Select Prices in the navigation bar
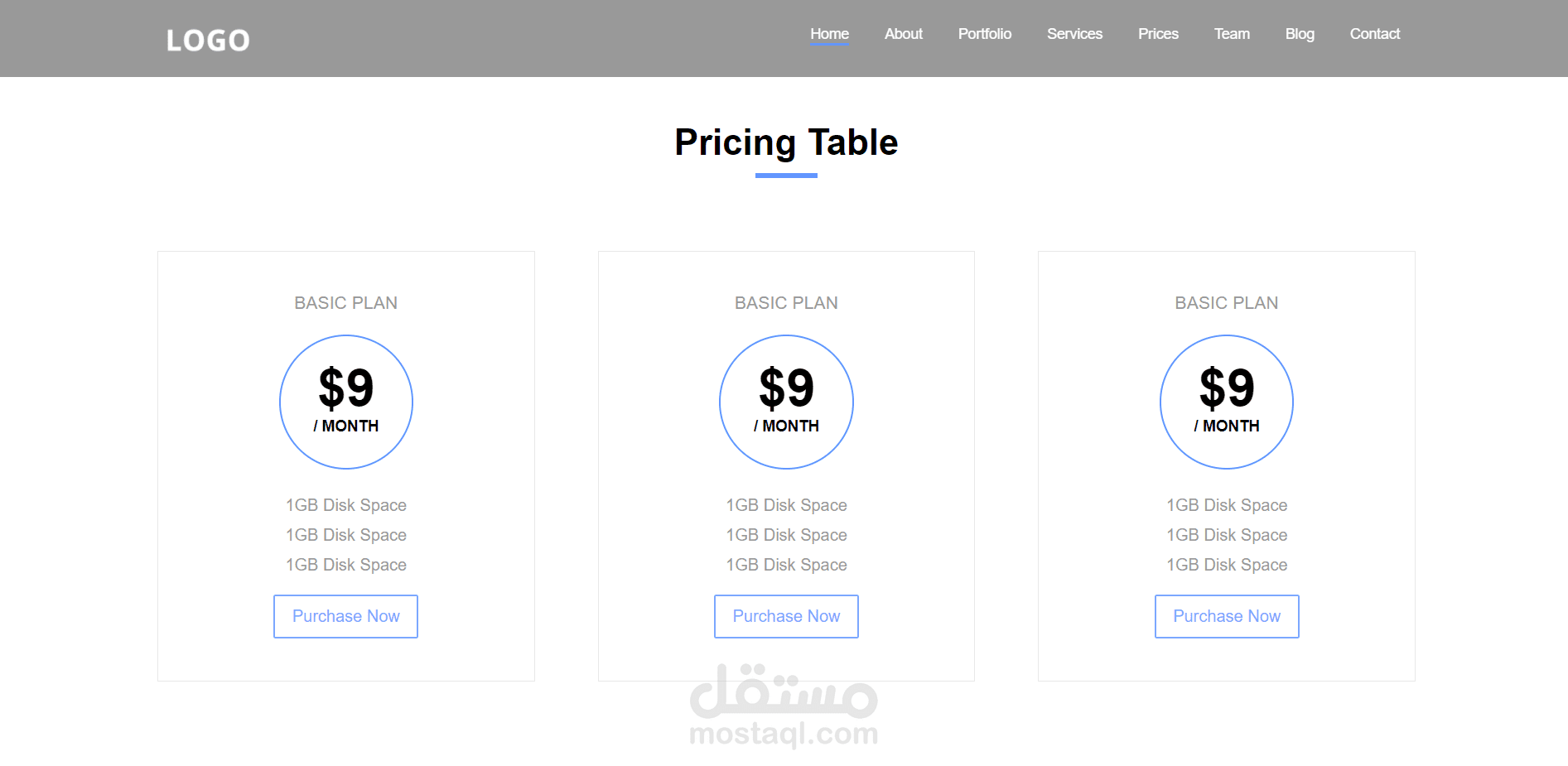1568x766 pixels. pyautogui.click(x=1158, y=34)
